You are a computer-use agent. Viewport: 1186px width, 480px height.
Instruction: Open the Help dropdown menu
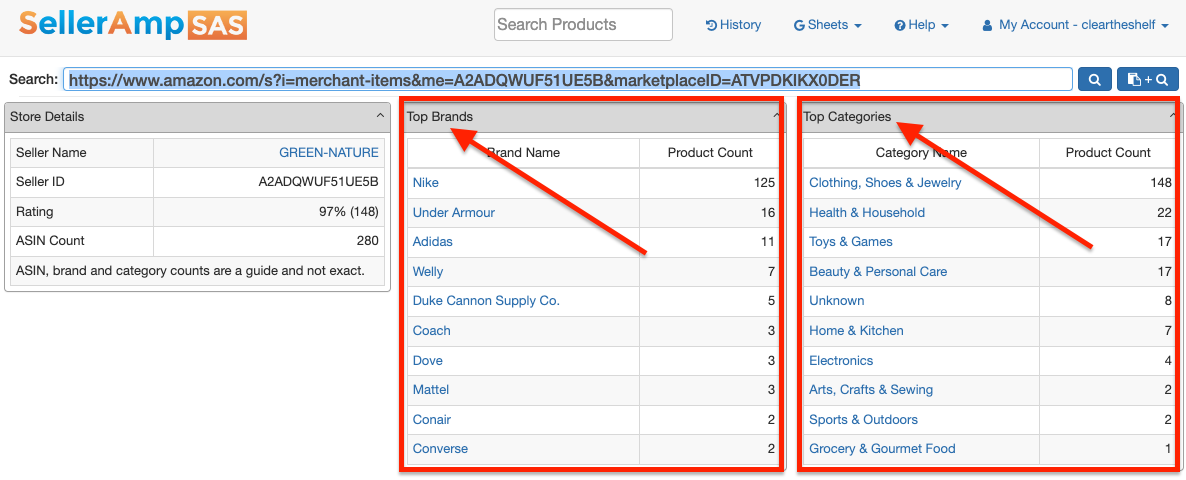pos(921,25)
